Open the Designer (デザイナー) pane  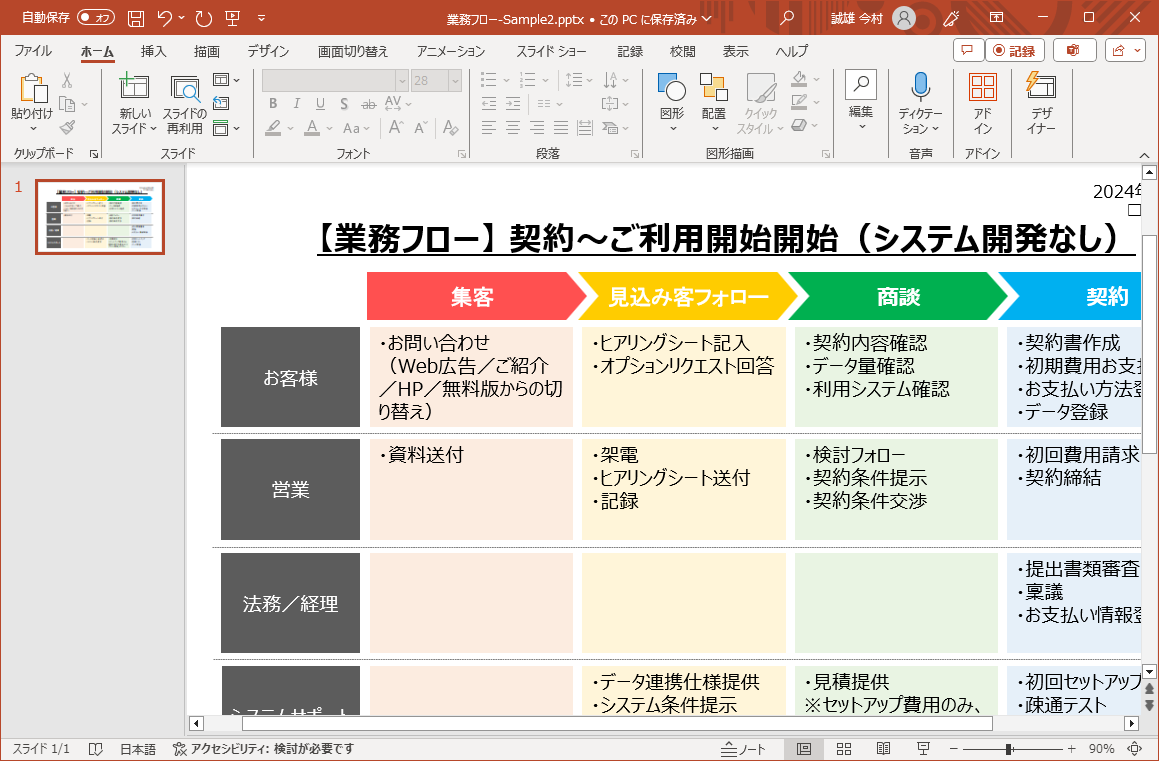[x=1041, y=100]
